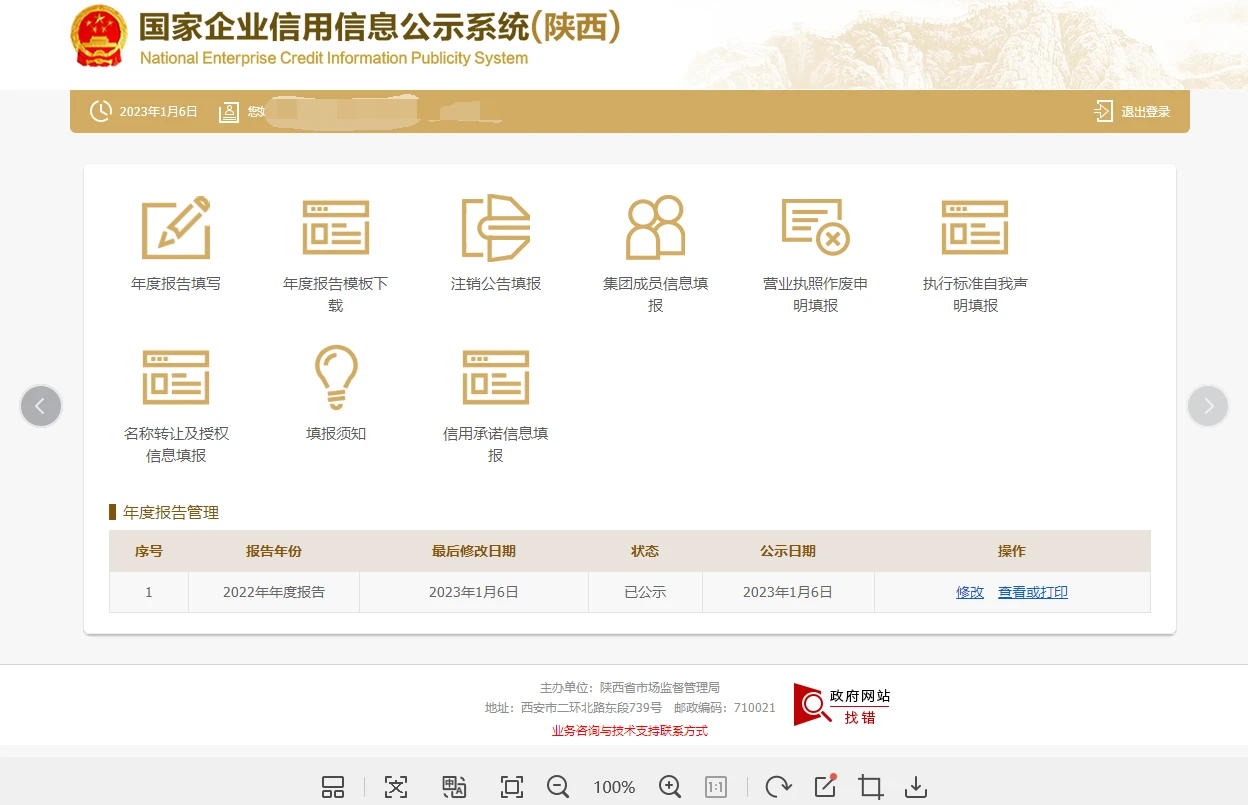Select 集团成员信息填报 group members icon
Viewport: 1248px width, 805px height.
(x=656, y=228)
